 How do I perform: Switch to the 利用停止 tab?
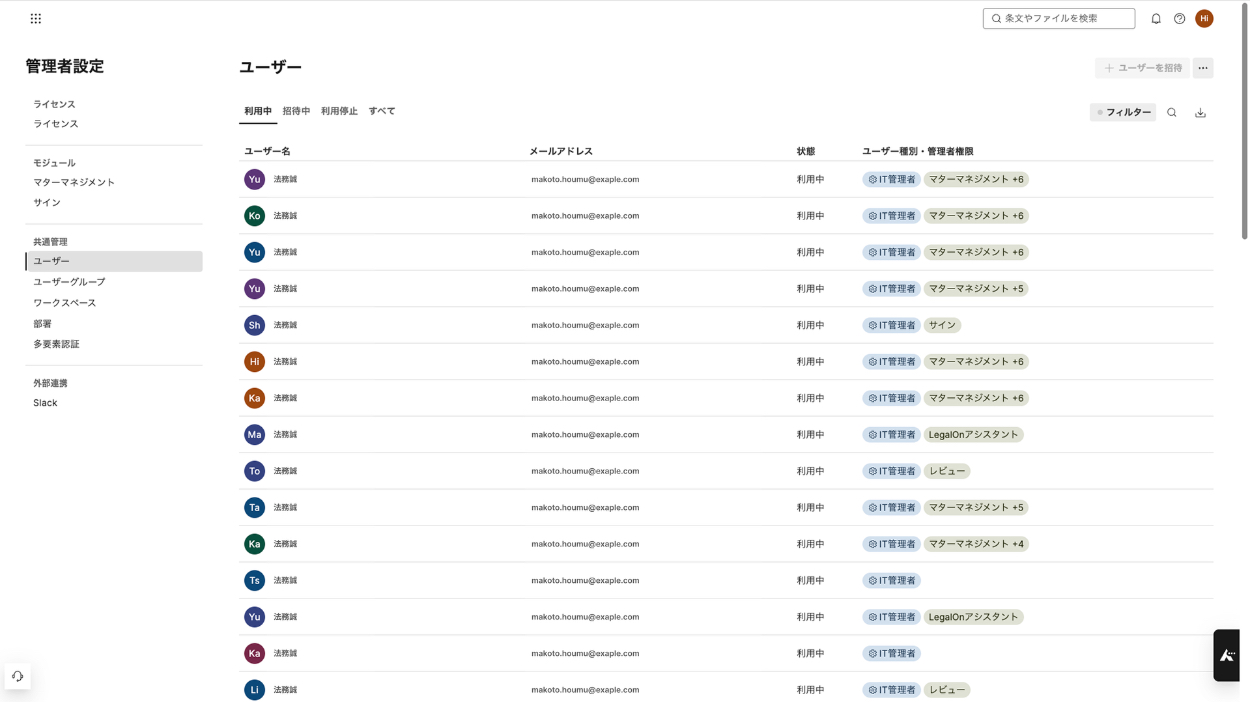[x=339, y=111]
